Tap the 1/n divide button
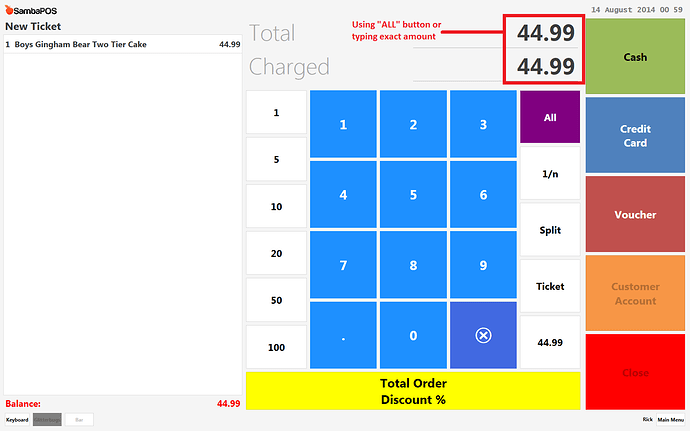This screenshot has height=431, width=690. click(x=550, y=173)
